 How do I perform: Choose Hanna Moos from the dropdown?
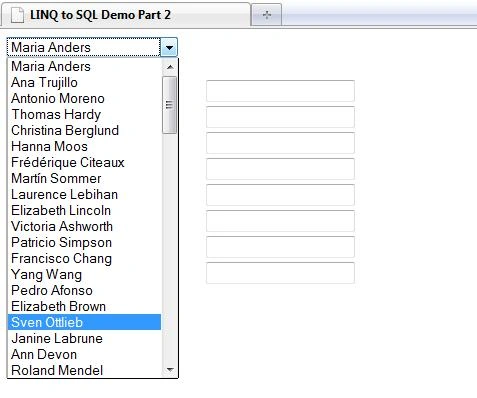84,146
